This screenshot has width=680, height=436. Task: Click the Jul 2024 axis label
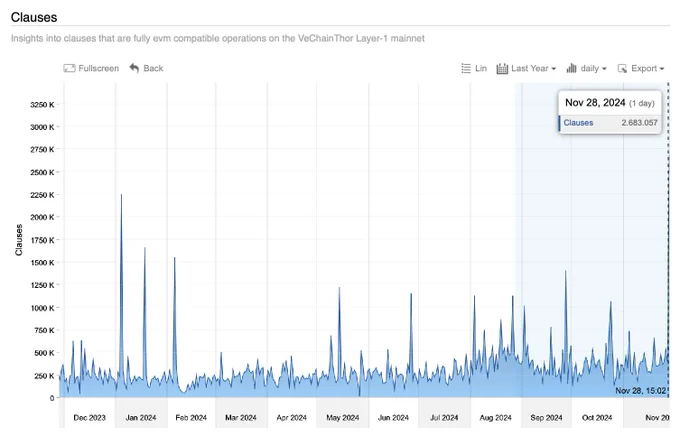[444, 418]
